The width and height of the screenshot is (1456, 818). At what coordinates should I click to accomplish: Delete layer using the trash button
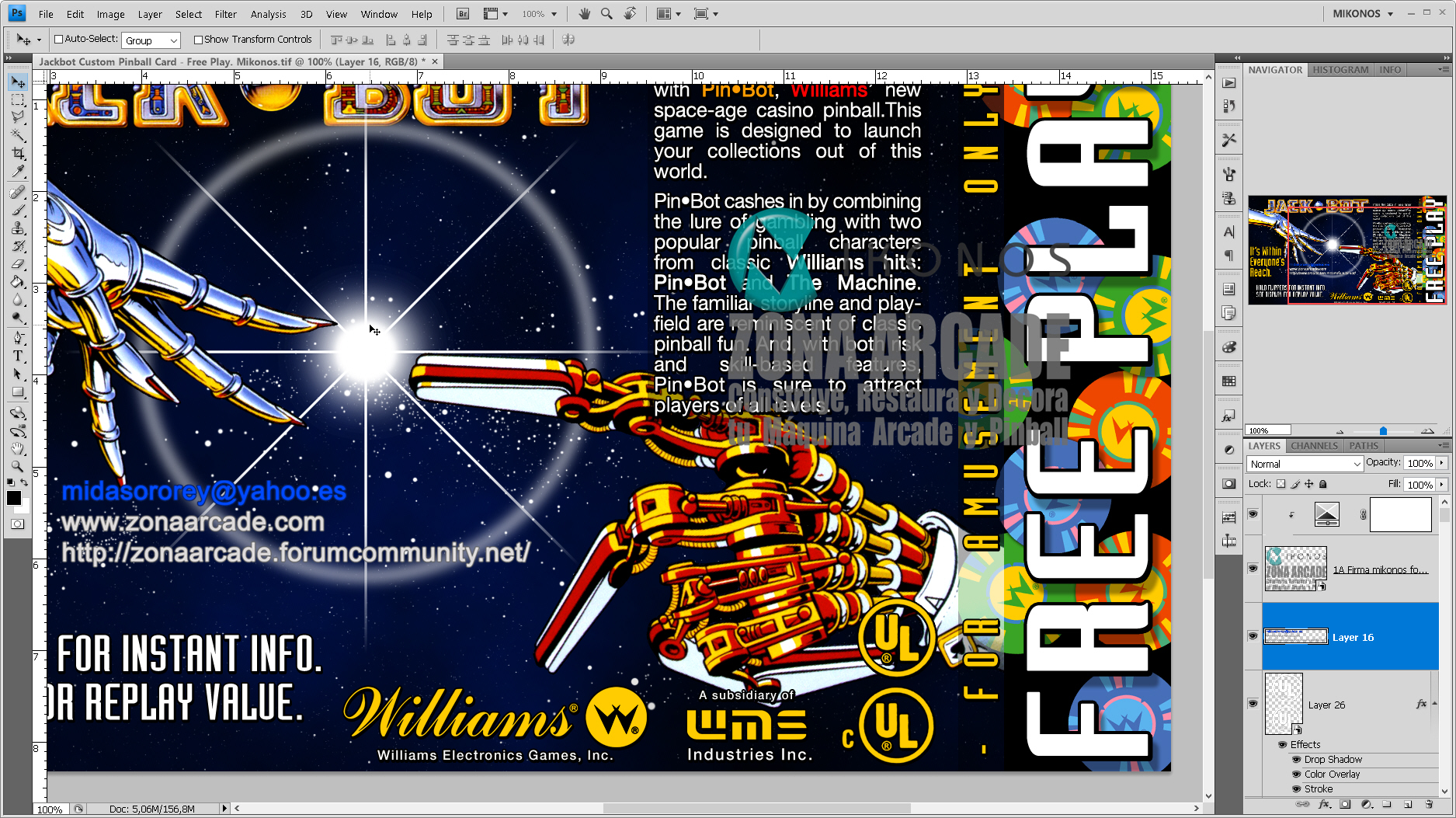pos(1427,805)
